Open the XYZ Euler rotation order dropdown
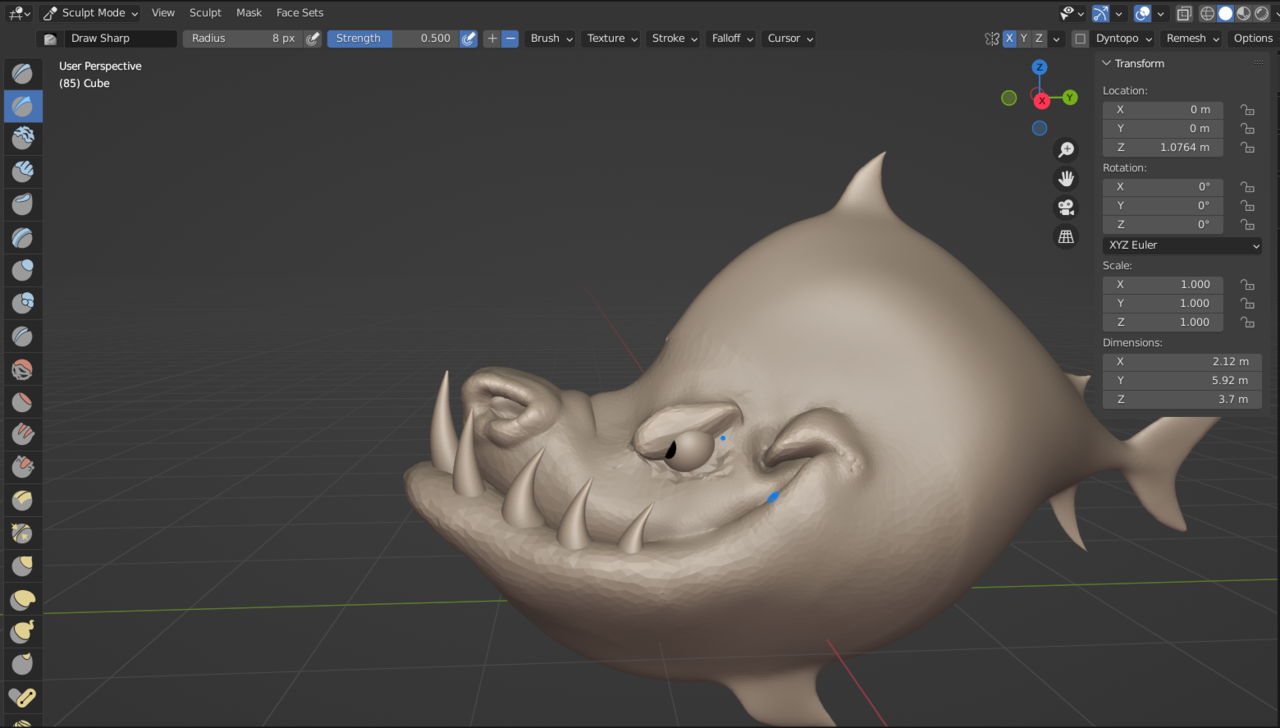This screenshot has height=728, width=1280. coord(1182,245)
